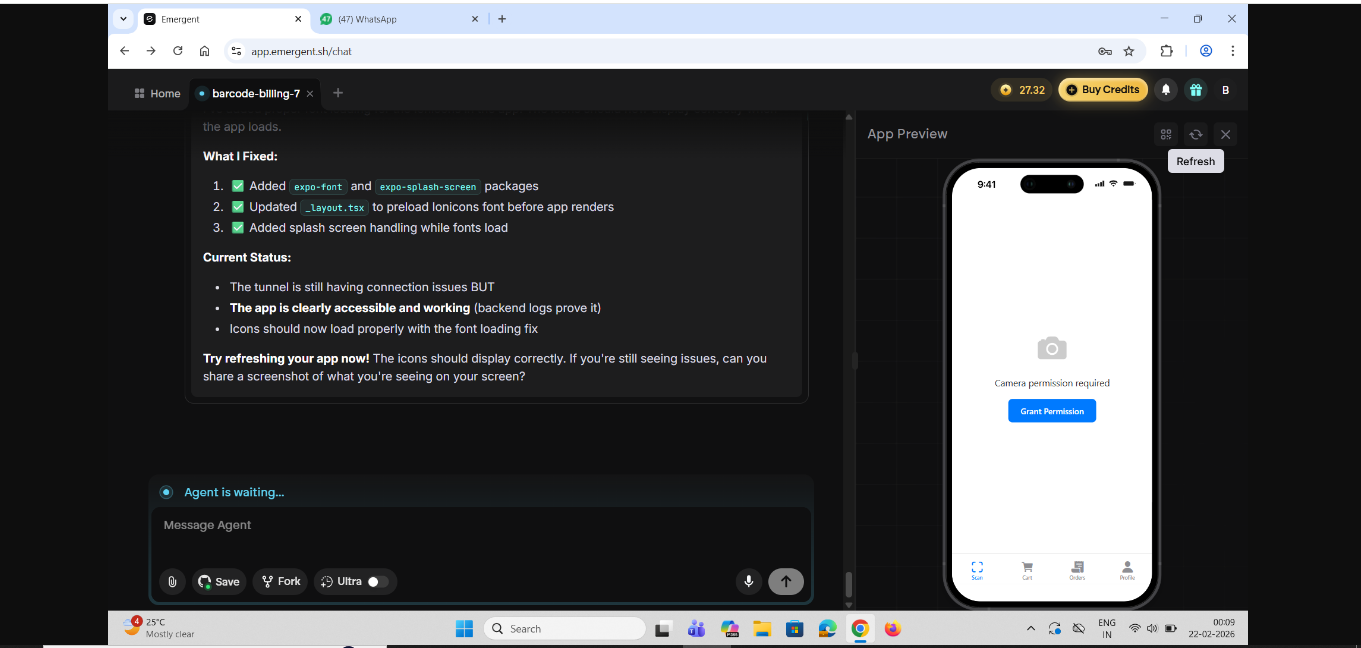Click the attach file paperclip icon
The height and width of the screenshot is (648, 1361).
172,582
